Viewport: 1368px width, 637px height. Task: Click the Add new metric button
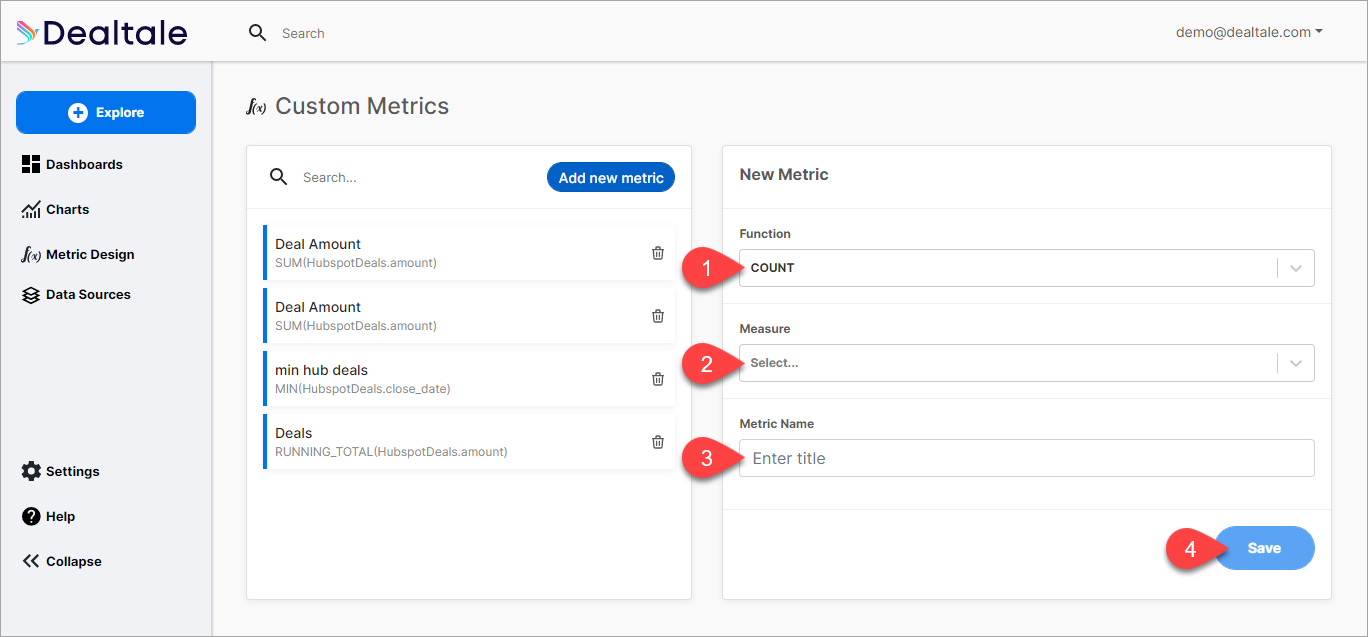[x=611, y=177]
